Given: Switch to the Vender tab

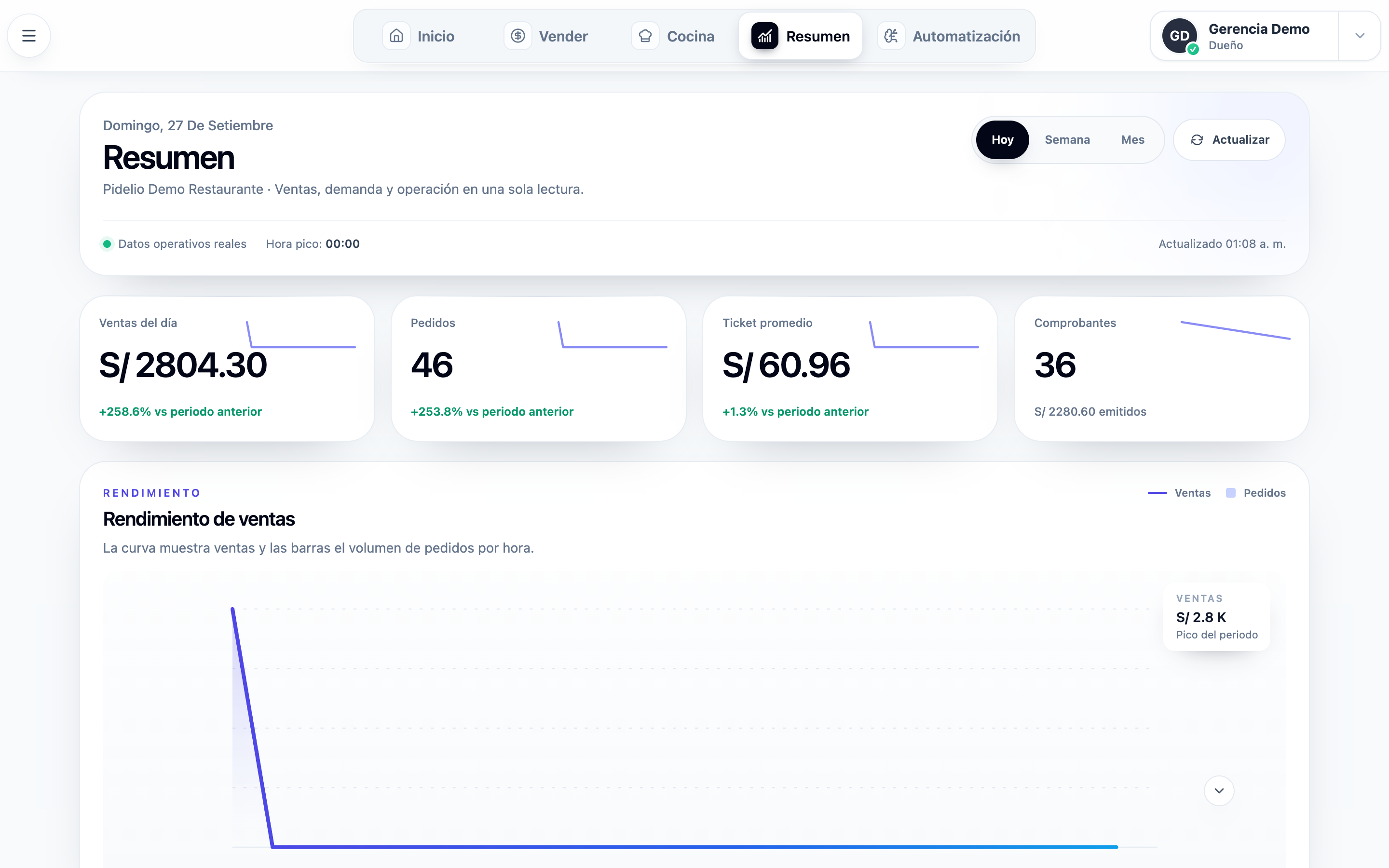Looking at the screenshot, I should tap(546, 36).
